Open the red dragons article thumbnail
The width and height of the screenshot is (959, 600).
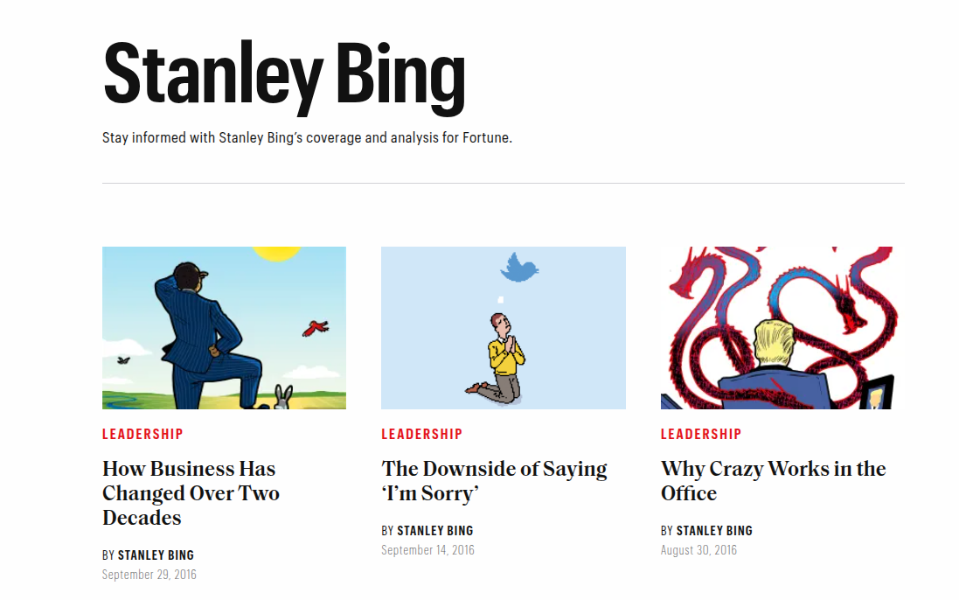782,328
